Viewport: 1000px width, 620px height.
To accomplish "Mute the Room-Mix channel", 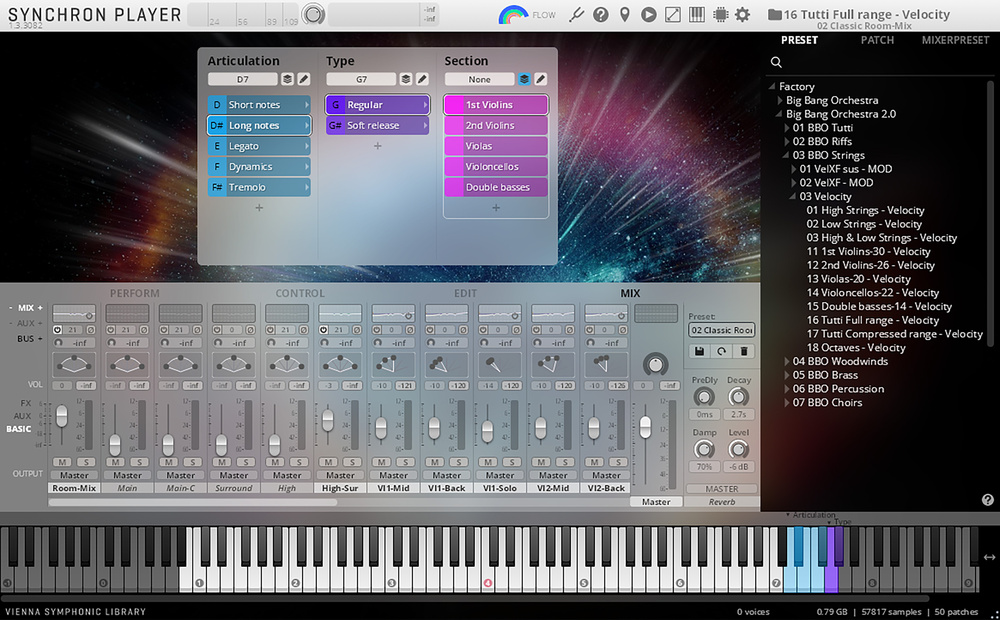I will 62,462.
